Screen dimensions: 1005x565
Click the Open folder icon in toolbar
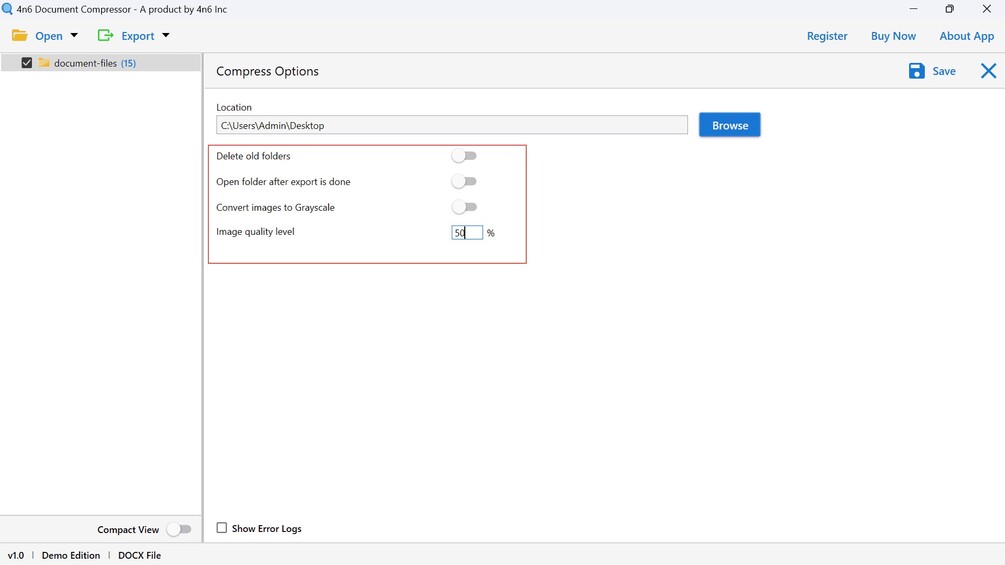(20, 36)
